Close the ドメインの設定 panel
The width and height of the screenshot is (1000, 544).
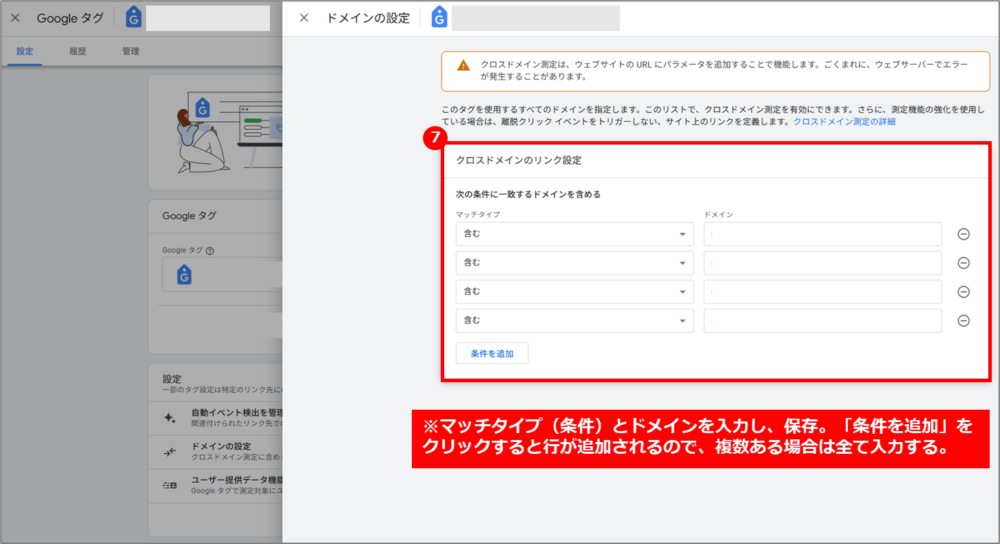tap(304, 18)
